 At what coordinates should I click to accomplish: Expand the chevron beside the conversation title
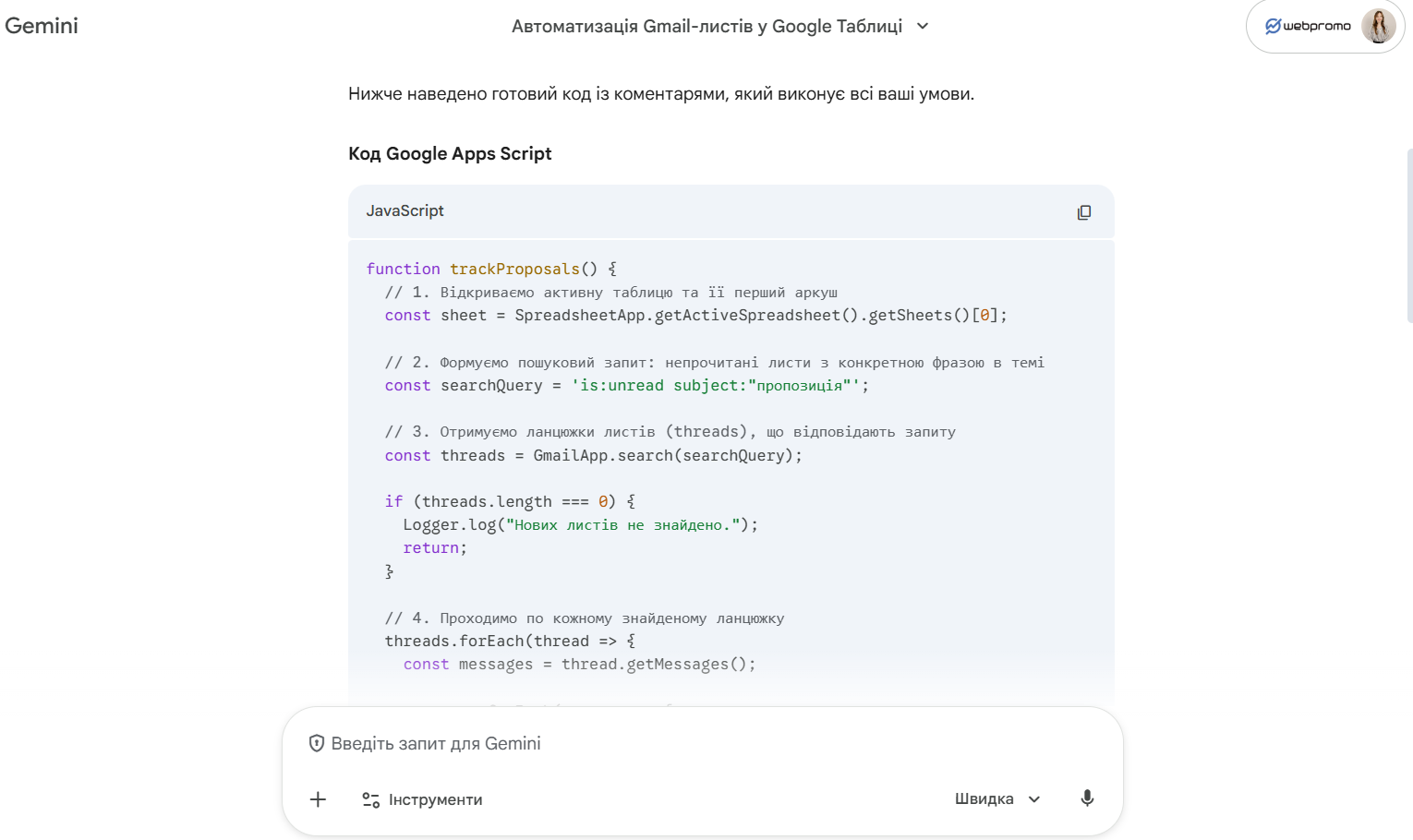[x=923, y=26]
